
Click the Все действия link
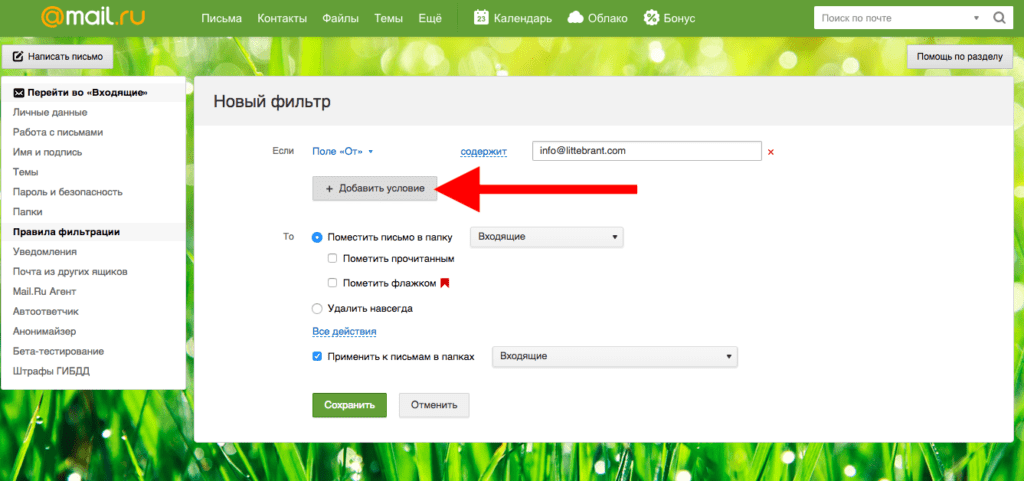pyautogui.click(x=344, y=331)
